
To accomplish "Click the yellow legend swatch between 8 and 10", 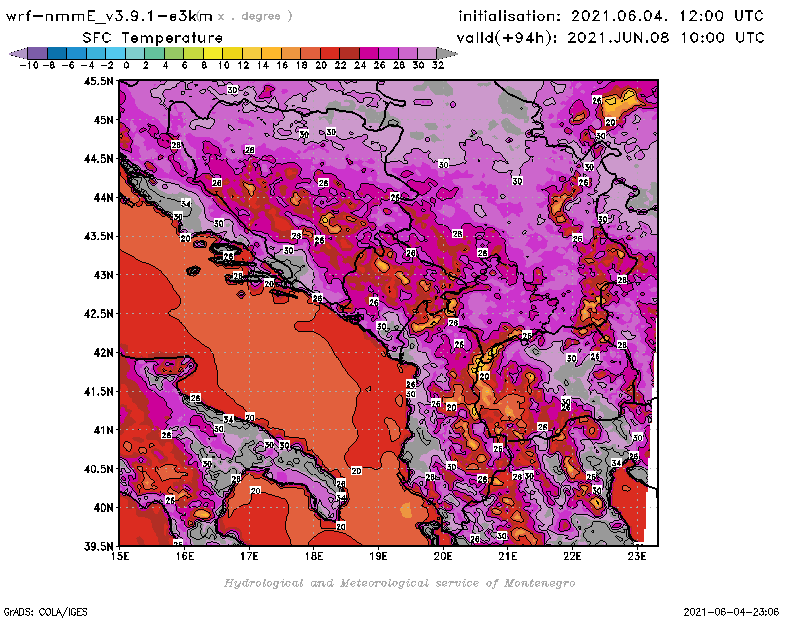I will (213, 54).
